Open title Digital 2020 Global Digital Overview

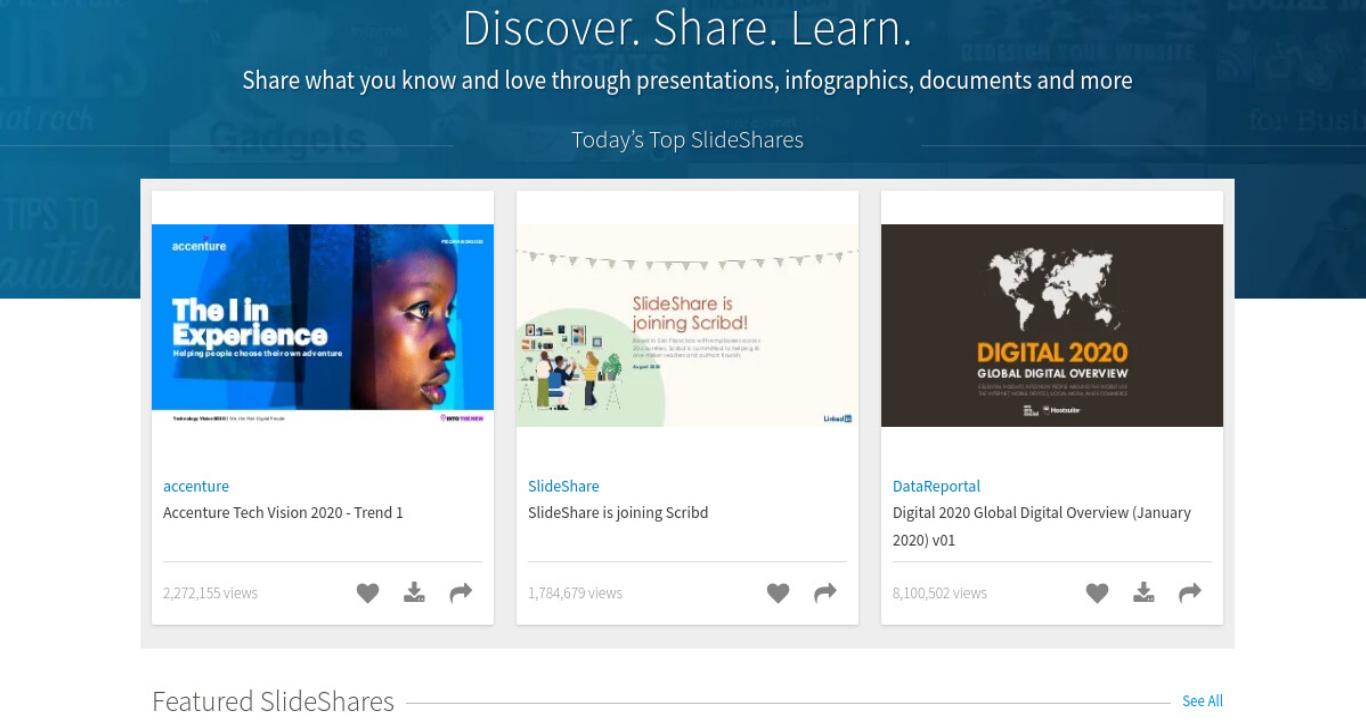(1042, 526)
